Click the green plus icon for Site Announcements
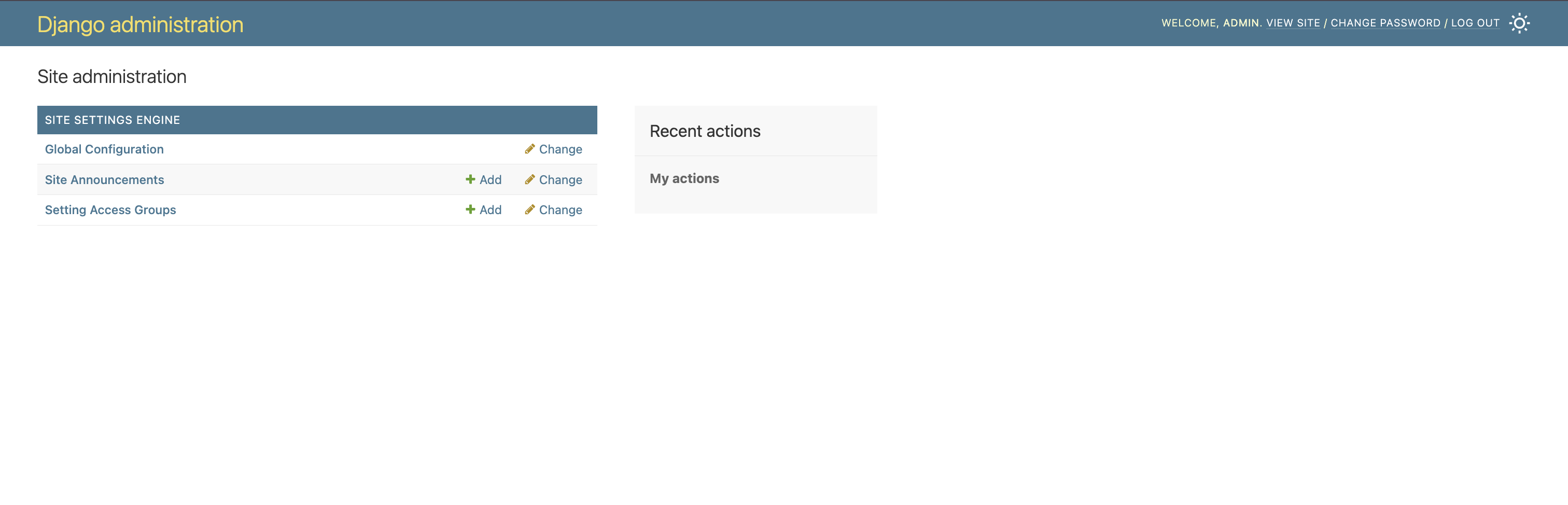 tap(470, 179)
